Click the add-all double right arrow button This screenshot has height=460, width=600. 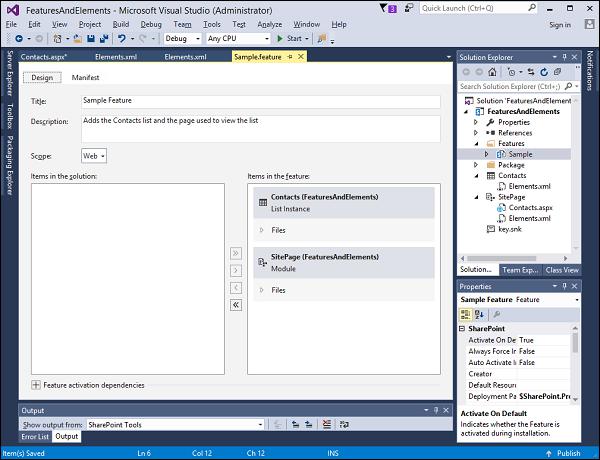coord(236,253)
